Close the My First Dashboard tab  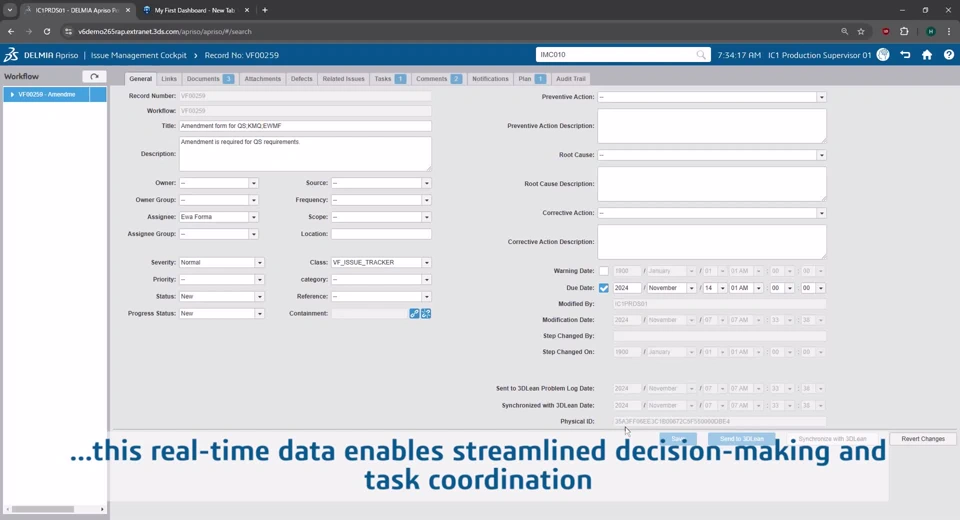[x=247, y=10]
